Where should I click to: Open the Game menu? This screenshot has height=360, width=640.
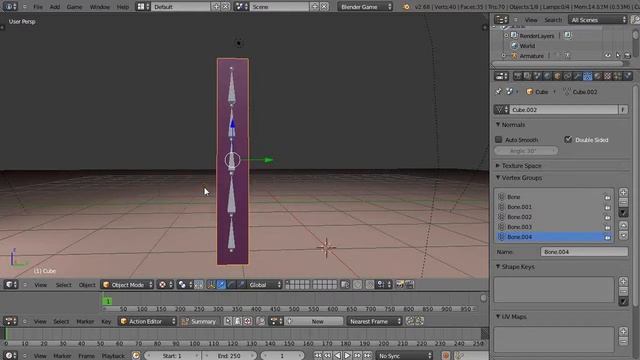(74, 7)
